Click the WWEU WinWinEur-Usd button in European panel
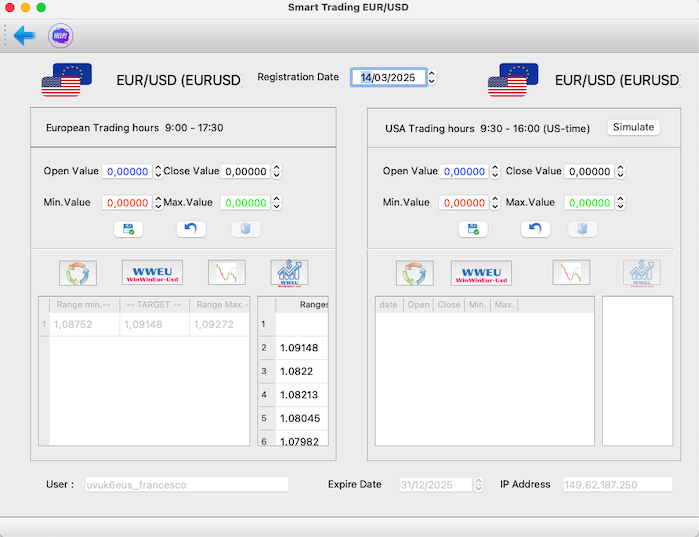699x537 pixels. click(x=152, y=272)
